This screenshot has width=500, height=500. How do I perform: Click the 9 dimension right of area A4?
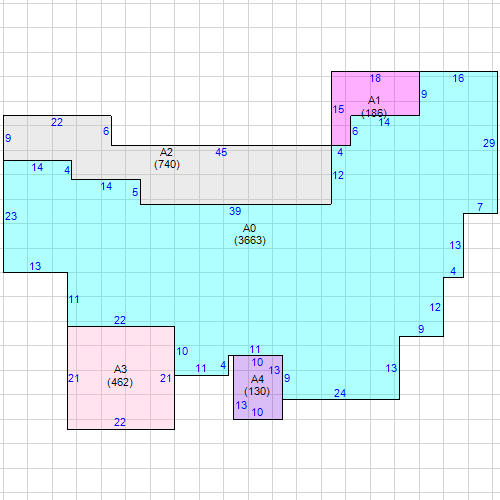click(x=287, y=378)
